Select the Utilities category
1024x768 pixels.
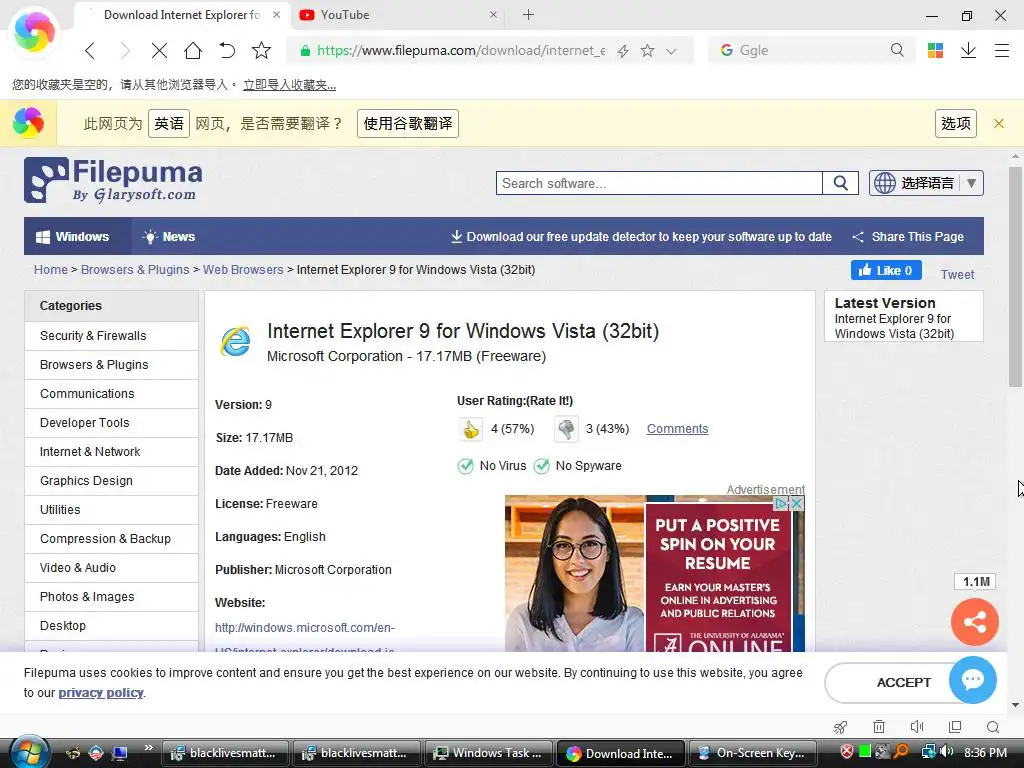pos(112,509)
